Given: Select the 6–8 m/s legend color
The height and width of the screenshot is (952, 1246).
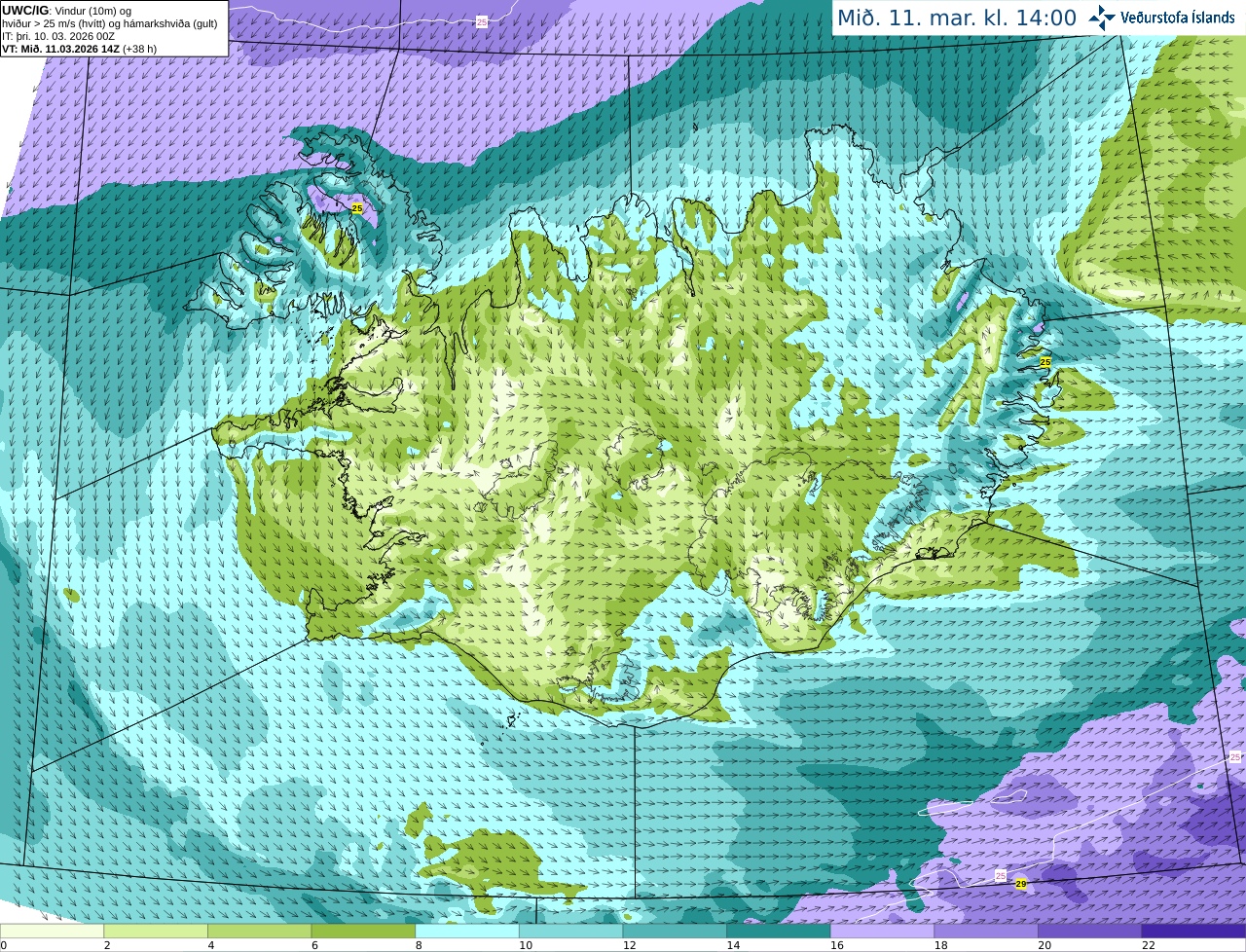Looking at the screenshot, I should click(x=363, y=931).
